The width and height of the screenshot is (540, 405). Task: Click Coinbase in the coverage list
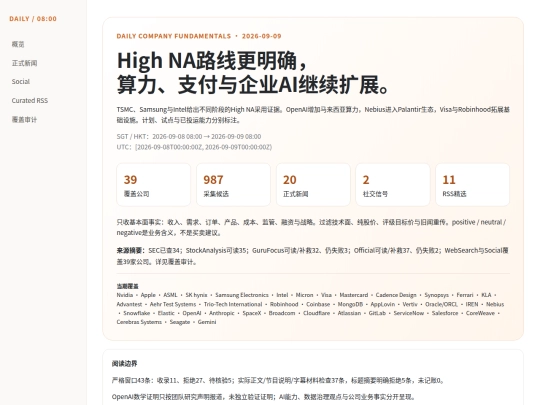point(318,304)
